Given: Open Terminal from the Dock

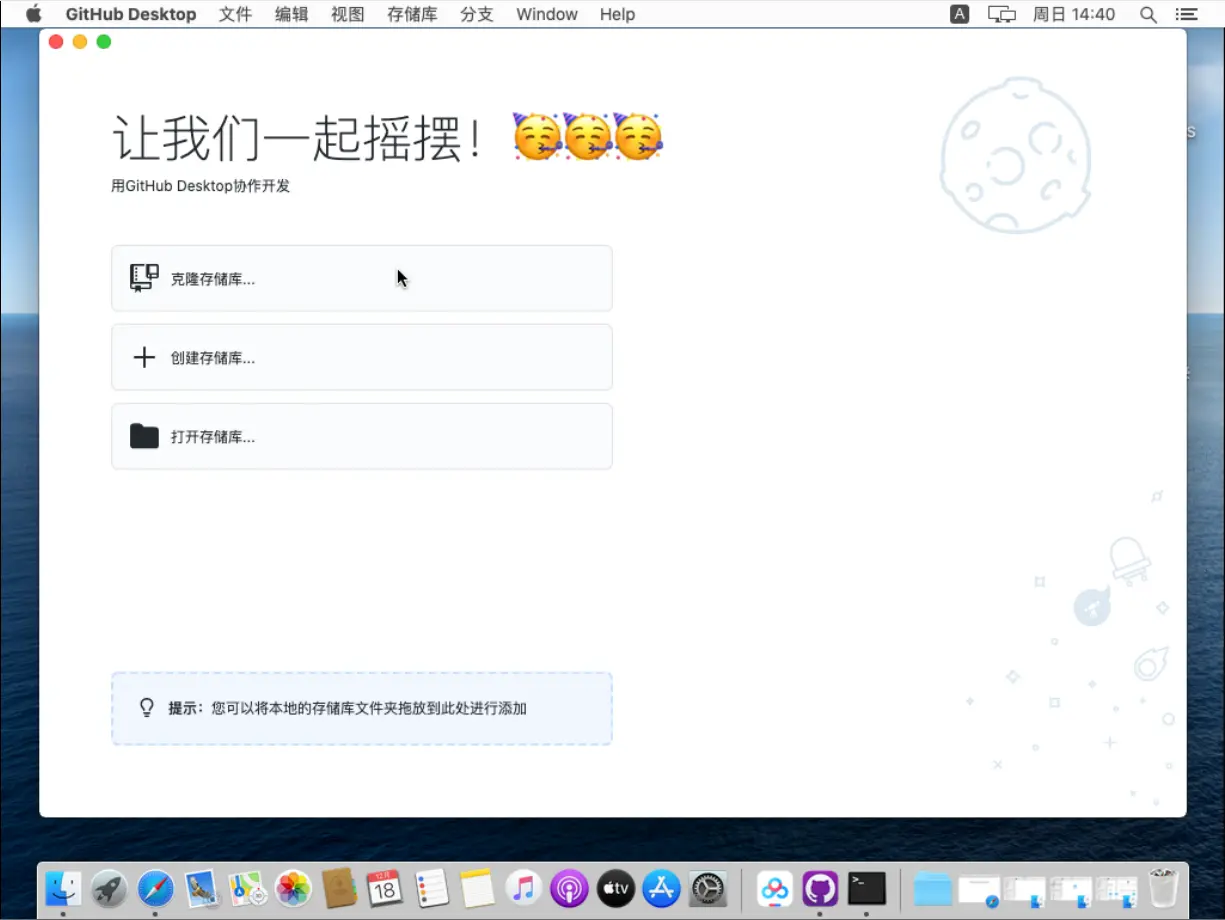Looking at the screenshot, I should [867, 887].
